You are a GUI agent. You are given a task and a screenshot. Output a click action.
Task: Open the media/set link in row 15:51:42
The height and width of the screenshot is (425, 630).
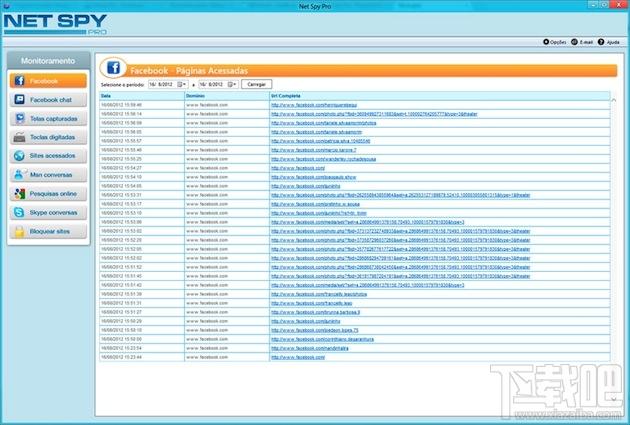368,285
